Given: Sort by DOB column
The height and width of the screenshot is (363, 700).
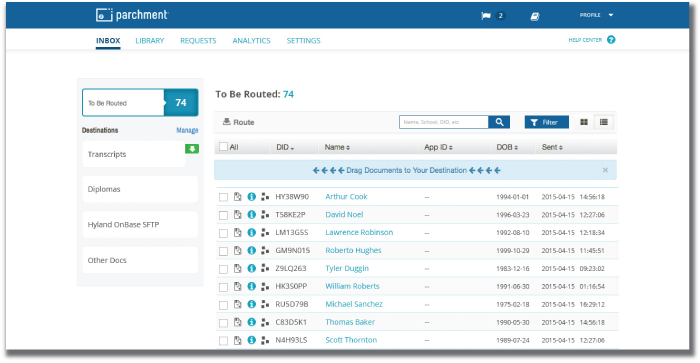Looking at the screenshot, I should tap(507, 147).
